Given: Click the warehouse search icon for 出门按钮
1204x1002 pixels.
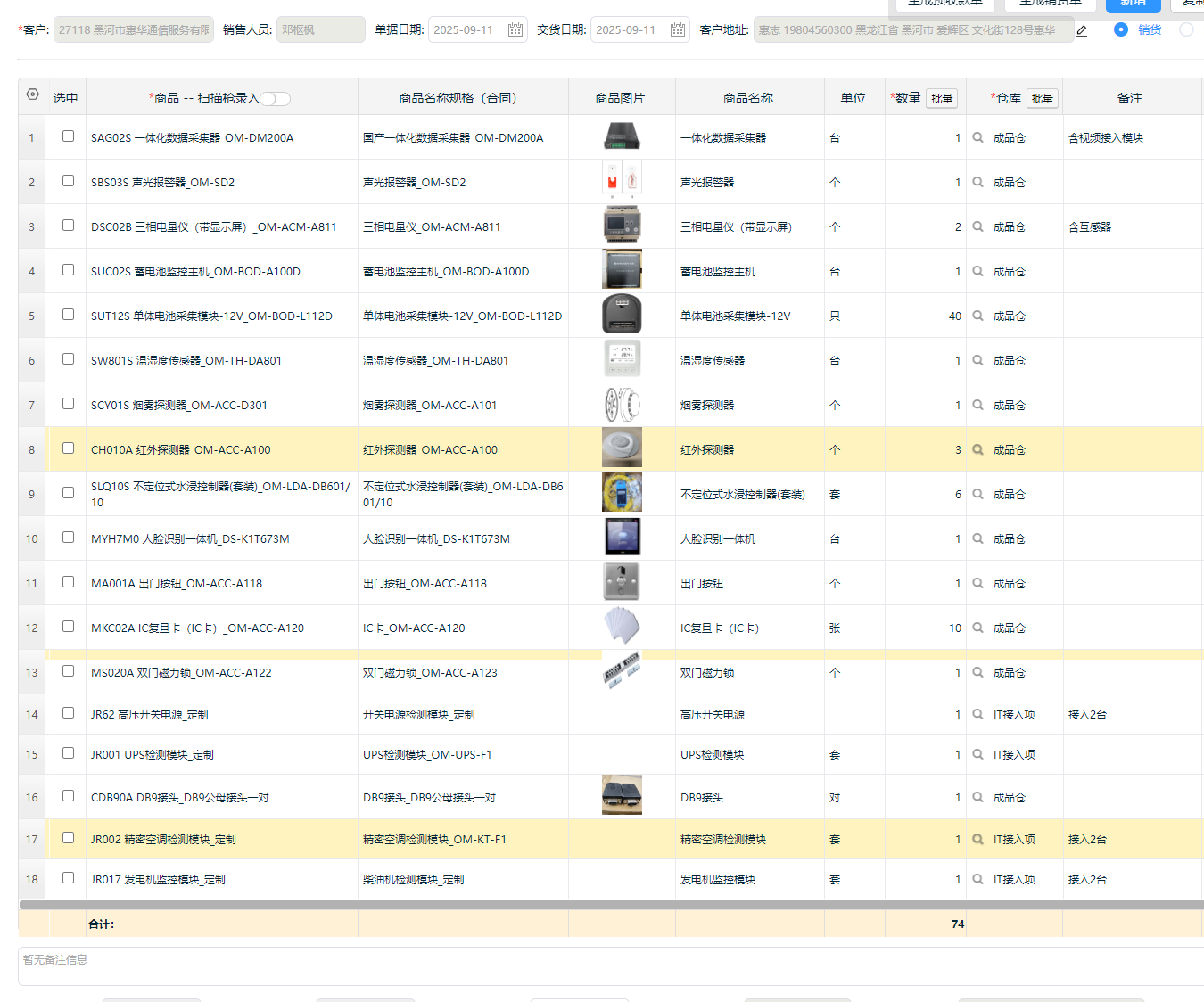Looking at the screenshot, I should 977,583.
